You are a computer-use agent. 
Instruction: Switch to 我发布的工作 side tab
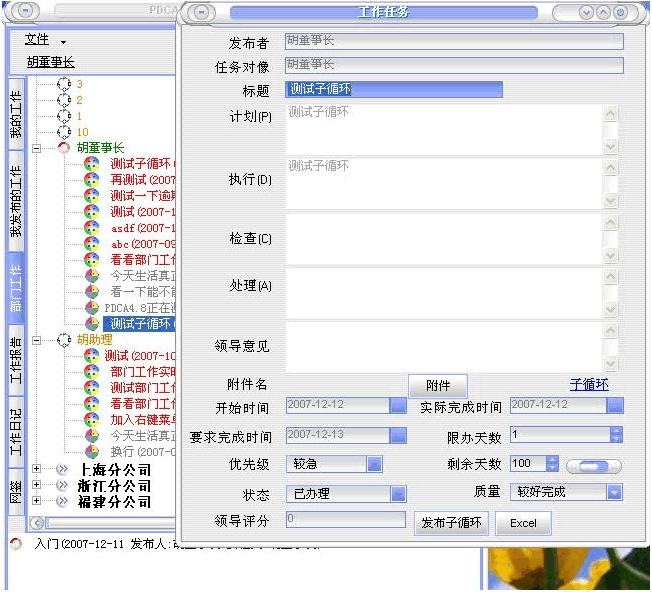[15, 201]
